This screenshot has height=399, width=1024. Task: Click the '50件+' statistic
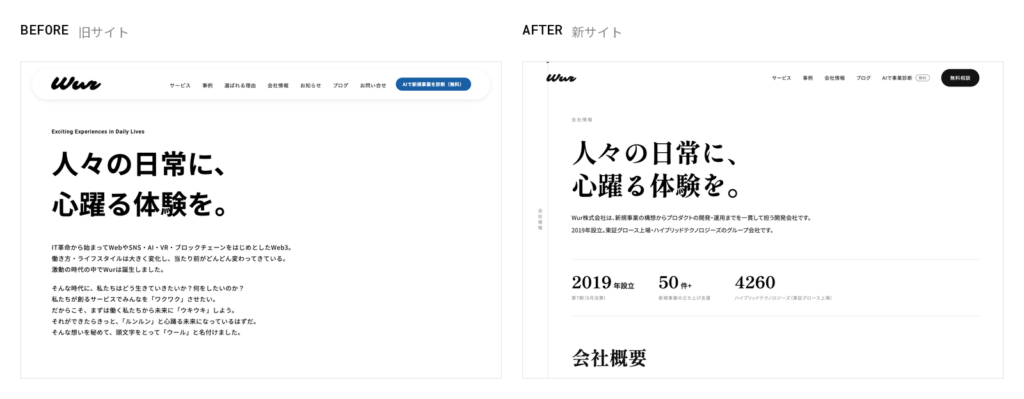coord(675,283)
